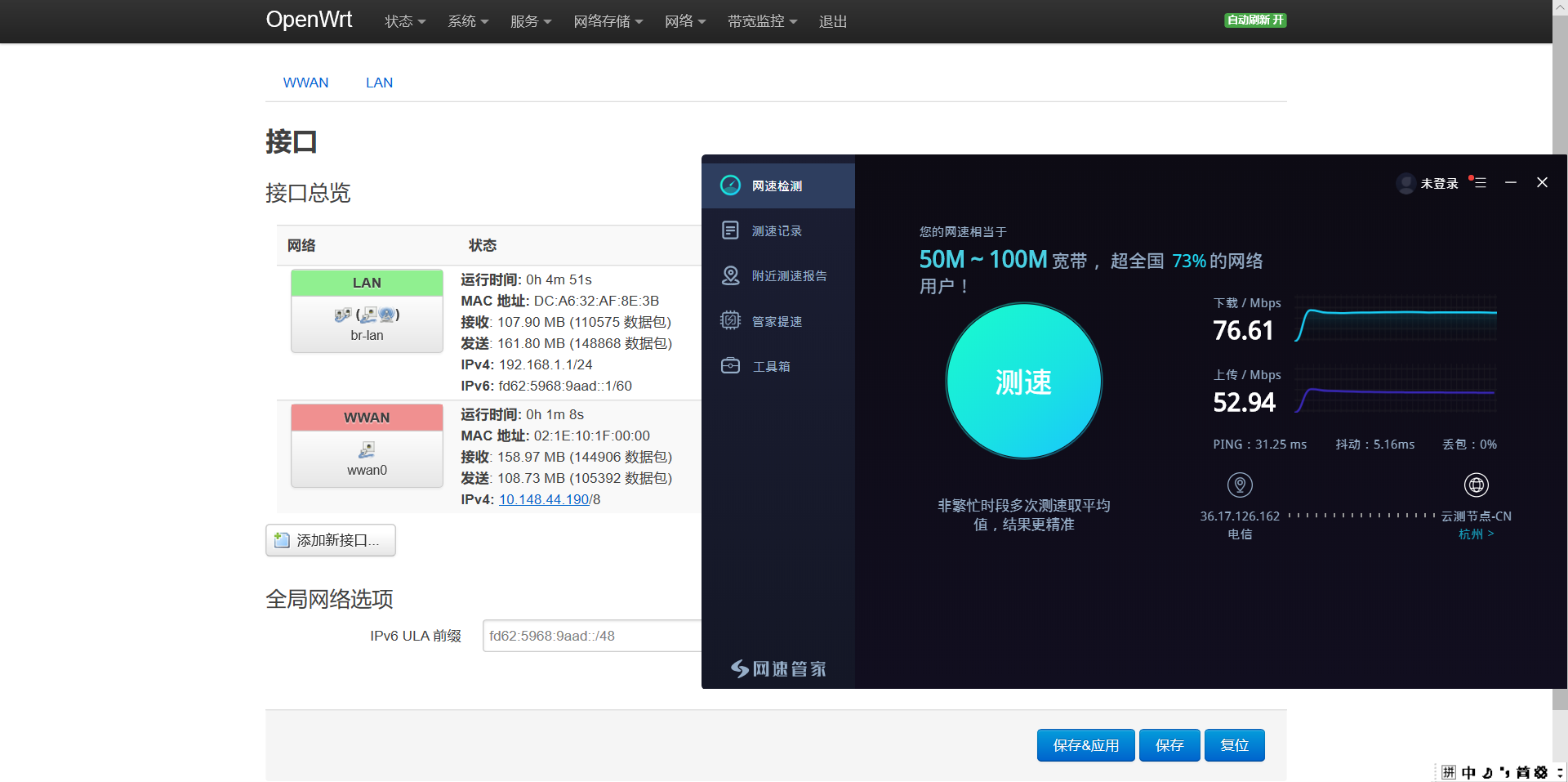The height and width of the screenshot is (782, 1568).
Task: Toggle the IME punctuation mode icon
Action: 1504,772
